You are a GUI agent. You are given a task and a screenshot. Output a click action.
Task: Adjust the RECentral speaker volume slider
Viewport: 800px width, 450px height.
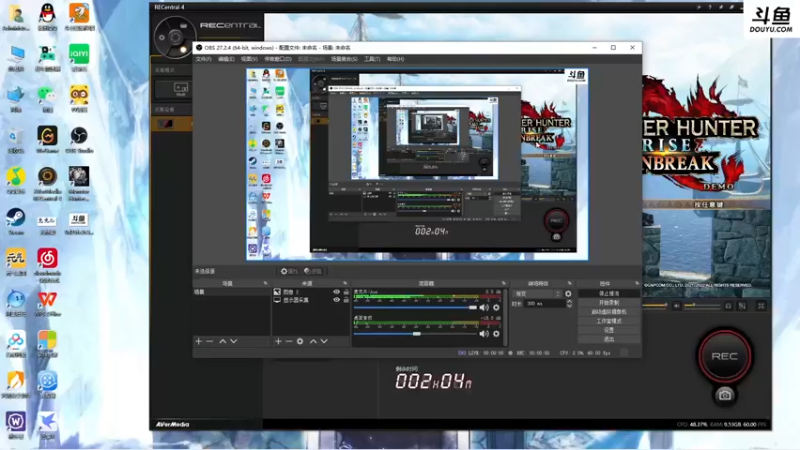point(701,306)
